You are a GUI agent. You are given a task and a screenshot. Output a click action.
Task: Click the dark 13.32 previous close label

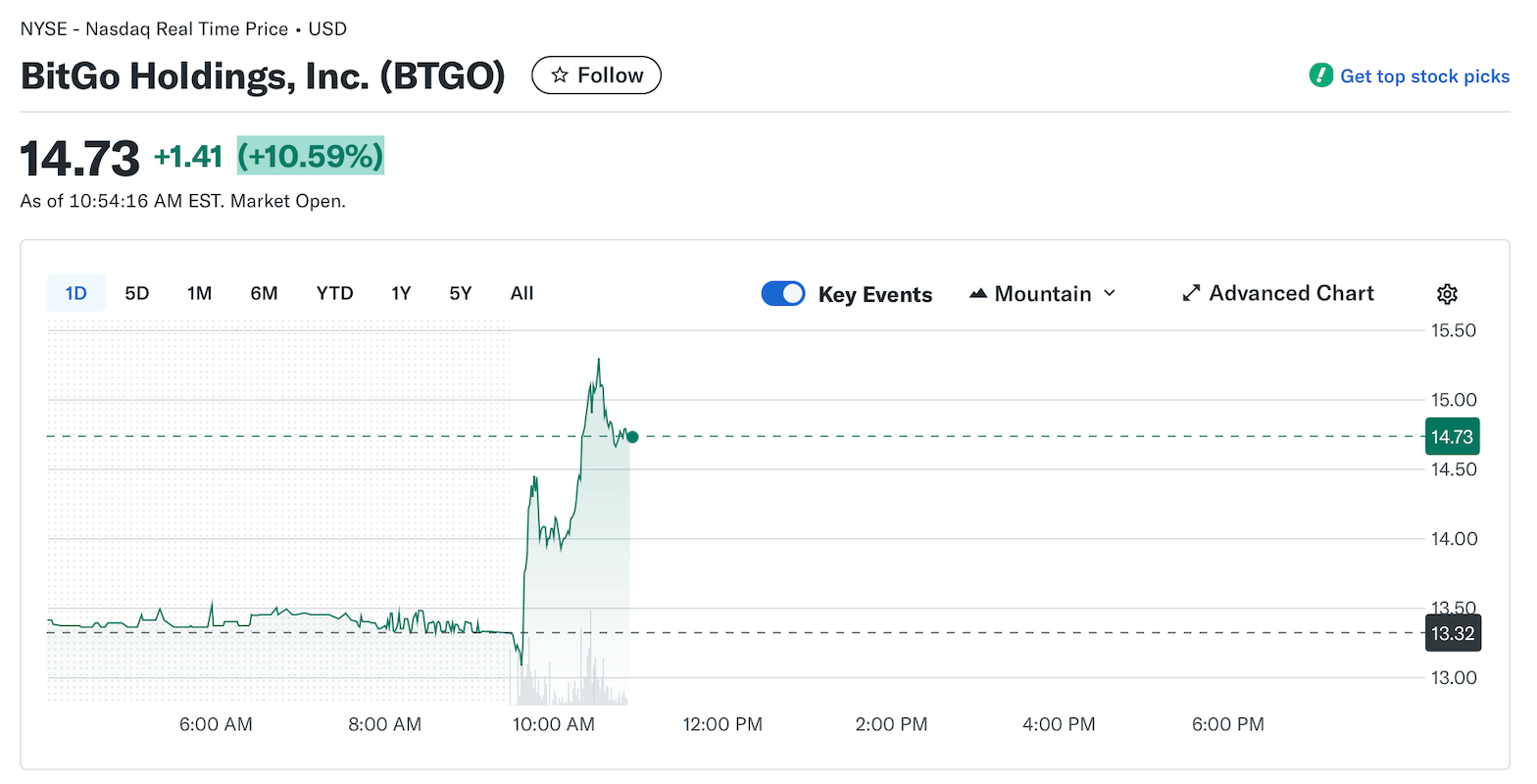pyautogui.click(x=1452, y=633)
